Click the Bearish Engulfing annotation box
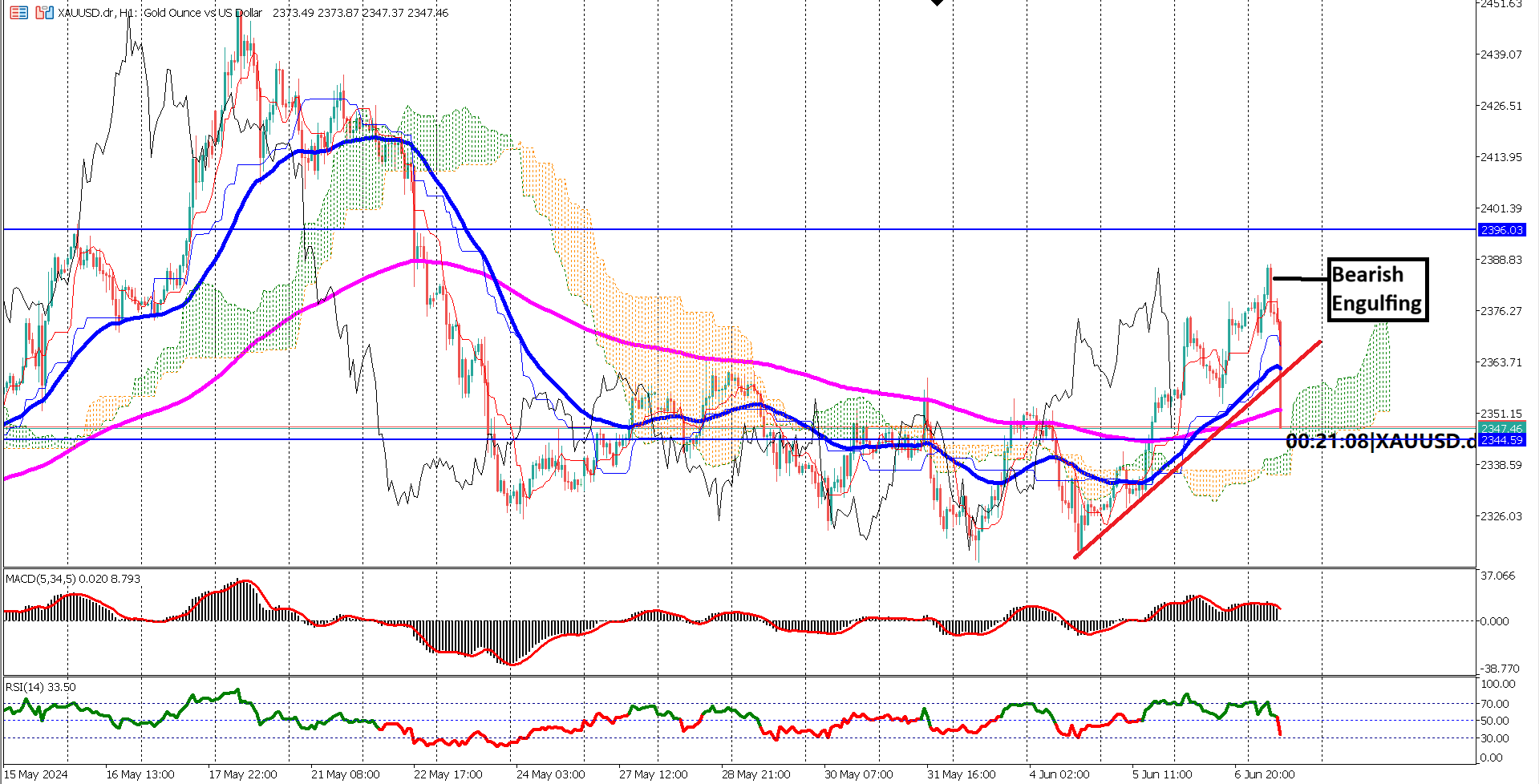Viewport: 1539px width, 784px height. [x=1377, y=289]
